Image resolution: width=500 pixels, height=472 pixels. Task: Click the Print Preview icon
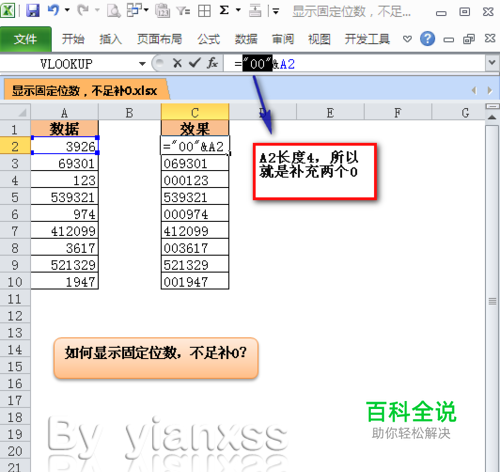[x=114, y=11]
